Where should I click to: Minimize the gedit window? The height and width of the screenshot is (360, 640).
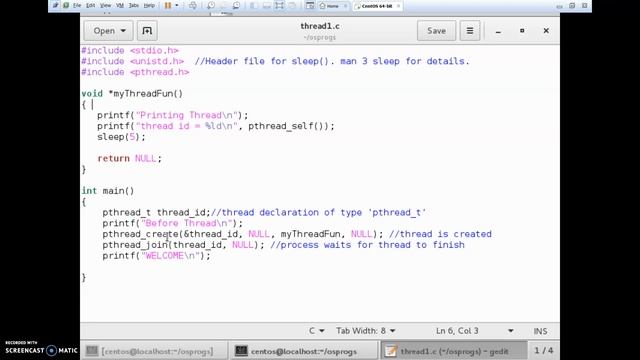[498, 31]
